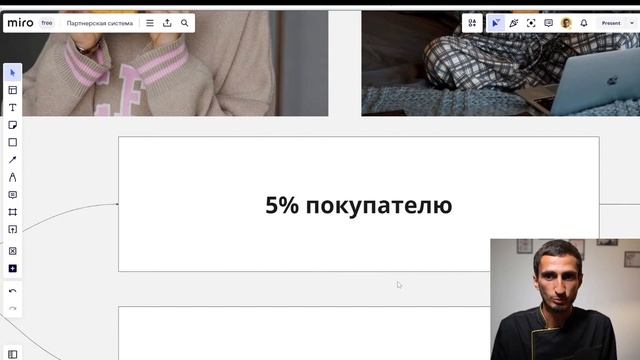Open the templates tool
The width and height of the screenshot is (640, 360).
[13, 90]
